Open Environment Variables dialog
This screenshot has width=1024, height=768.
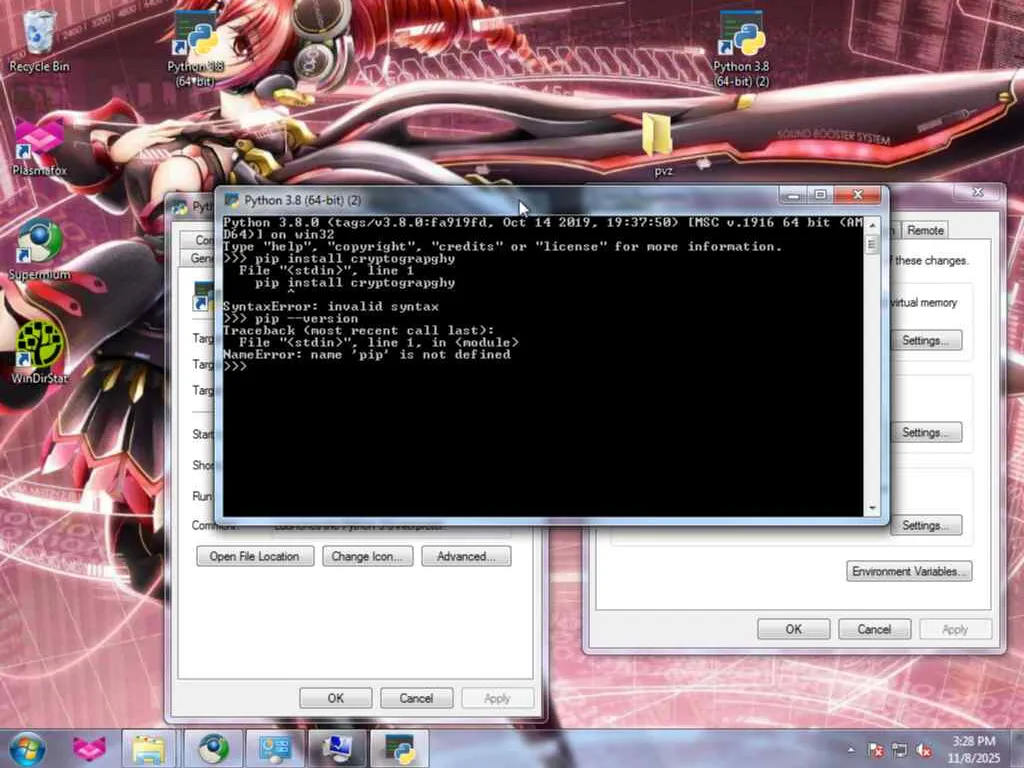point(909,571)
